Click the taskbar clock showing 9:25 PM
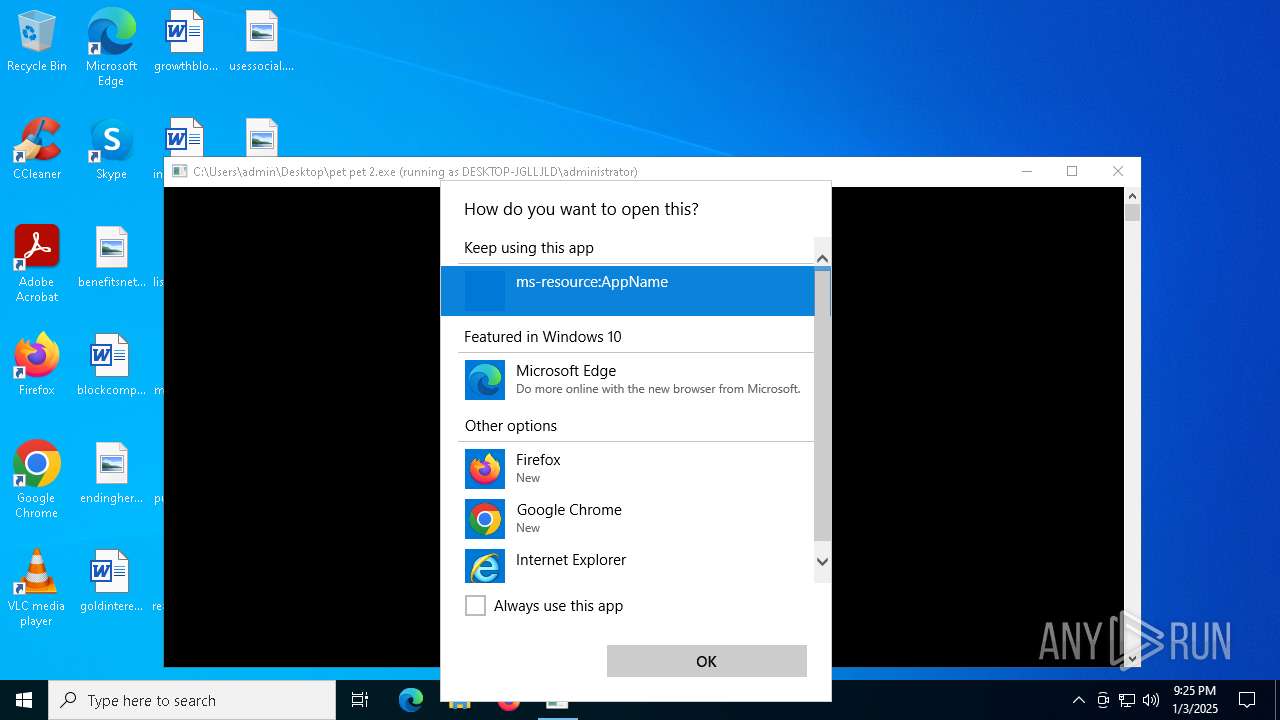1280x720 pixels. pyautogui.click(x=1195, y=700)
